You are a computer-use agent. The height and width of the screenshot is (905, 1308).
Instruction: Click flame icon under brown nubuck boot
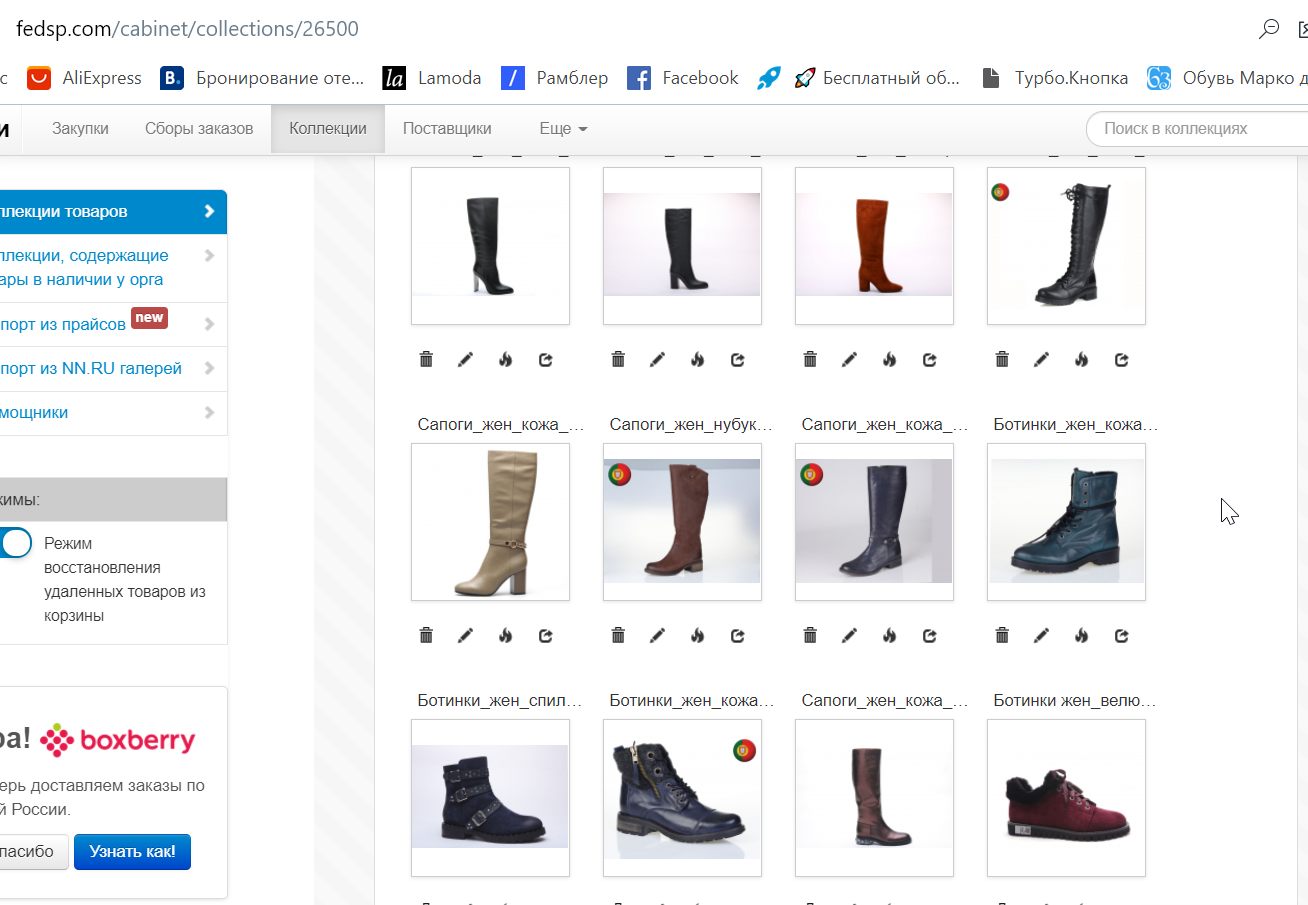tap(697, 636)
